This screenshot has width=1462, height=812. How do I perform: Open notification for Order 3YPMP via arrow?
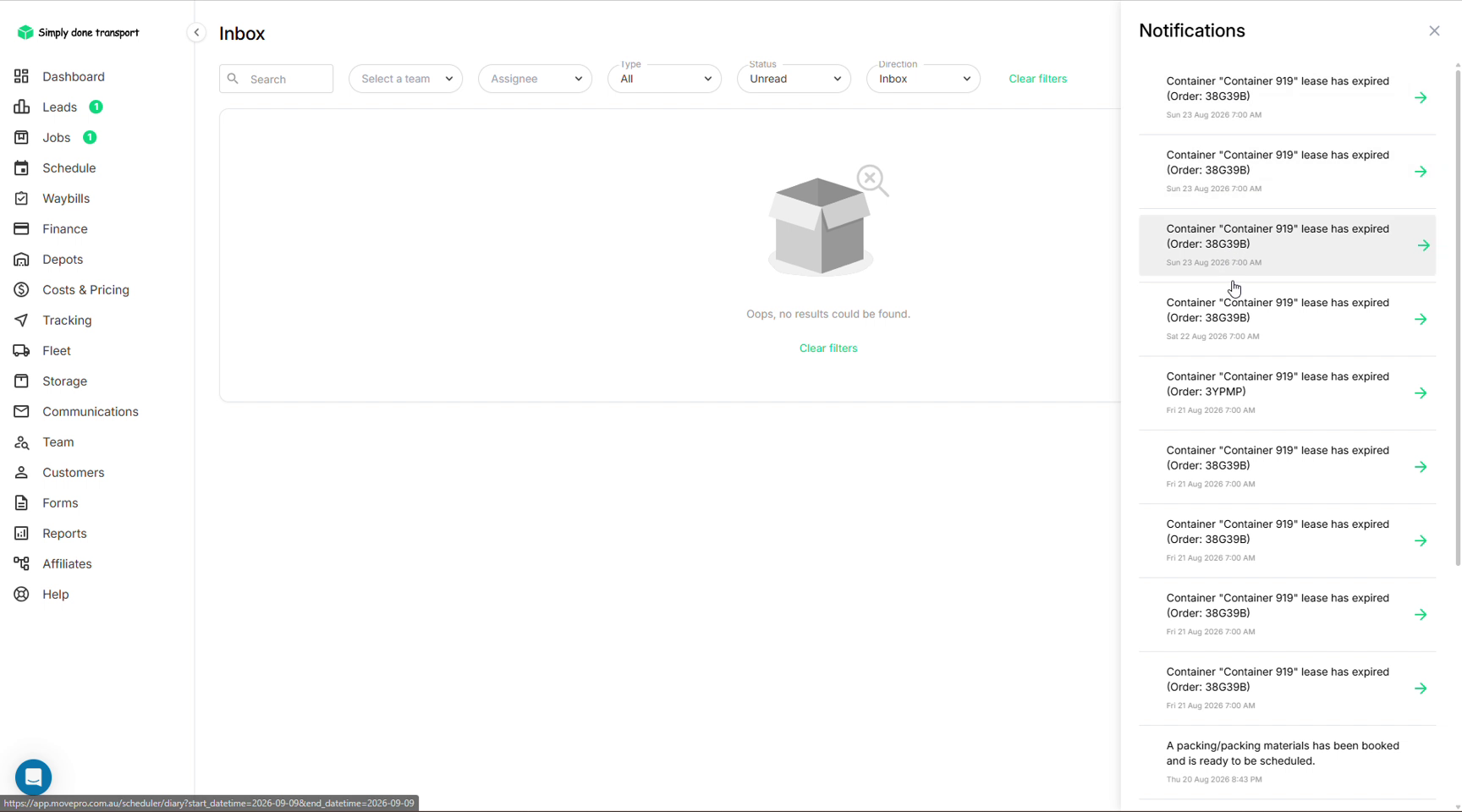pos(1421,393)
